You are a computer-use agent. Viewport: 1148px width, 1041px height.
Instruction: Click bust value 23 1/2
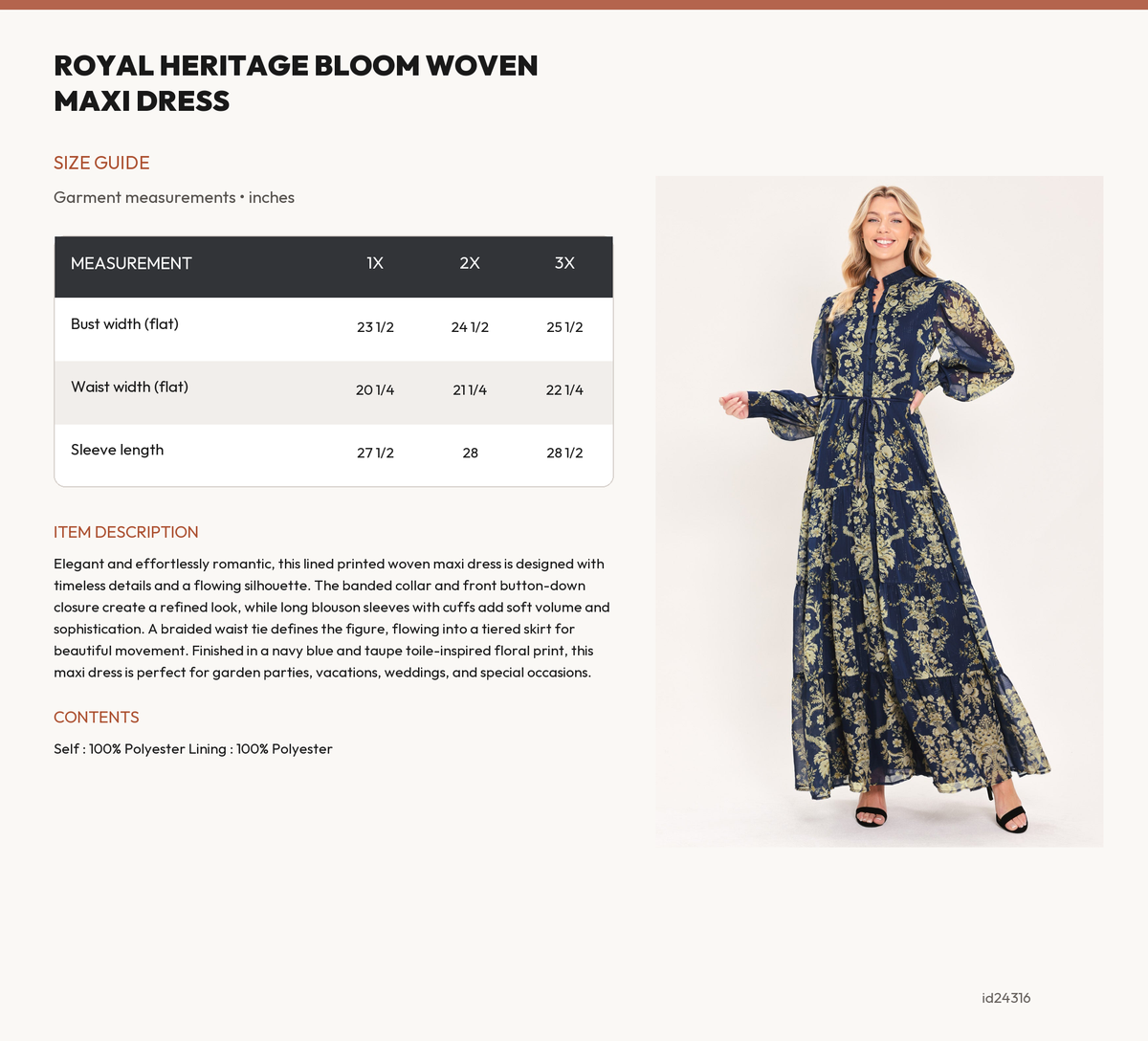point(375,327)
